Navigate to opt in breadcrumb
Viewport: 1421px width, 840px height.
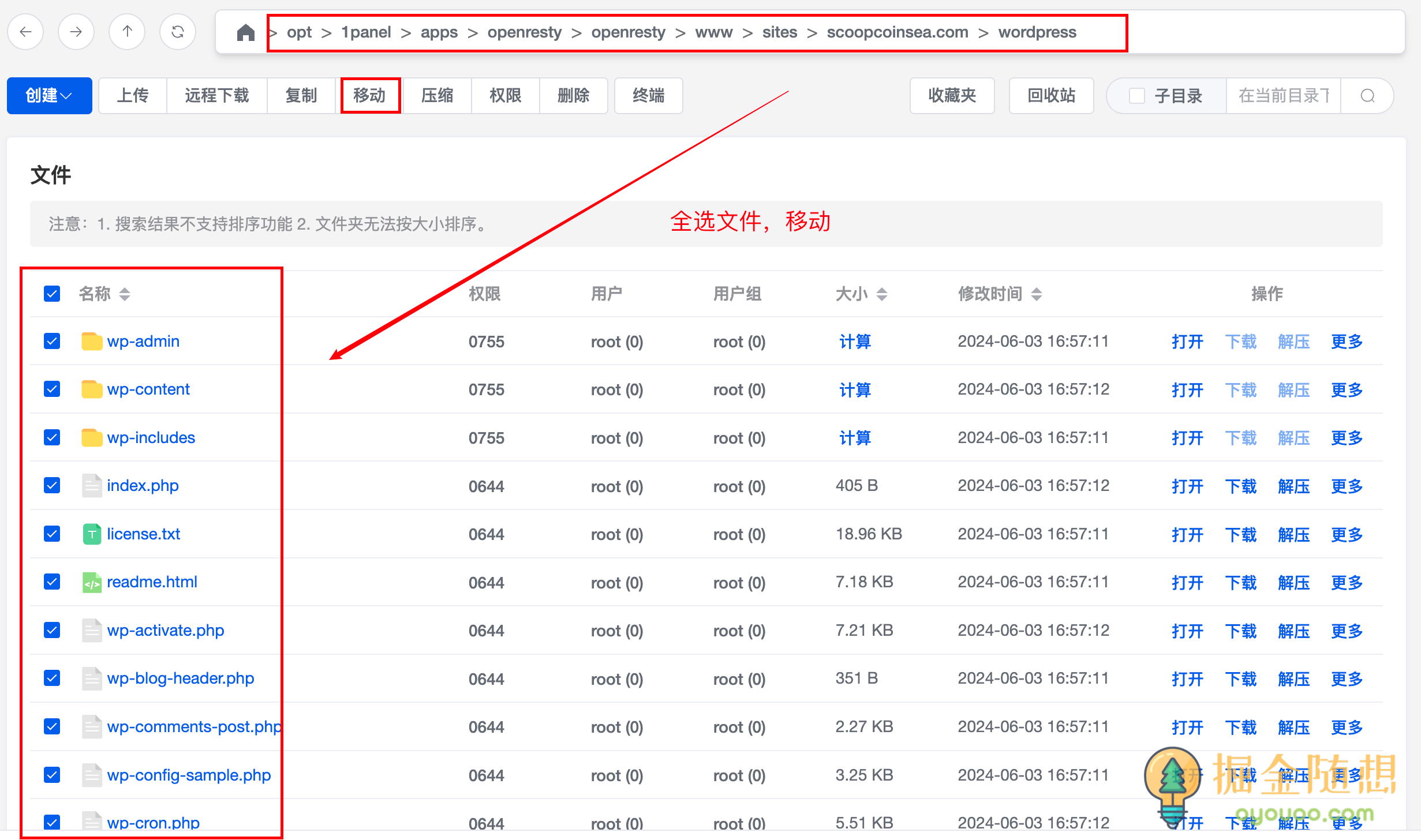click(x=299, y=32)
